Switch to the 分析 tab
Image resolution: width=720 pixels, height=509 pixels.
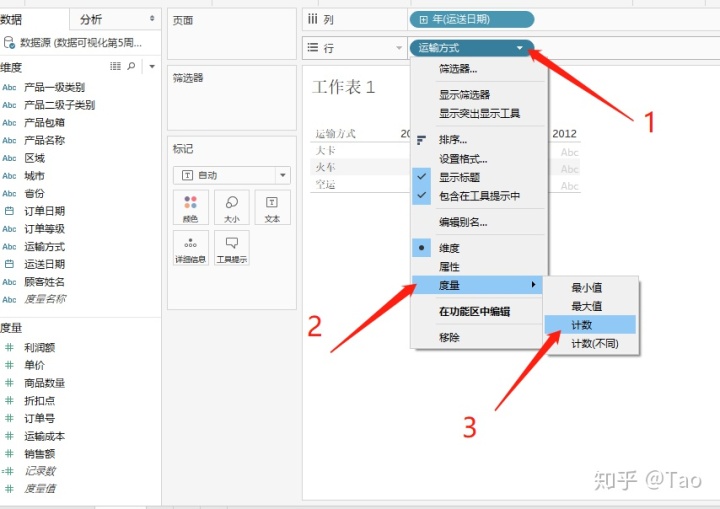[x=91, y=19]
